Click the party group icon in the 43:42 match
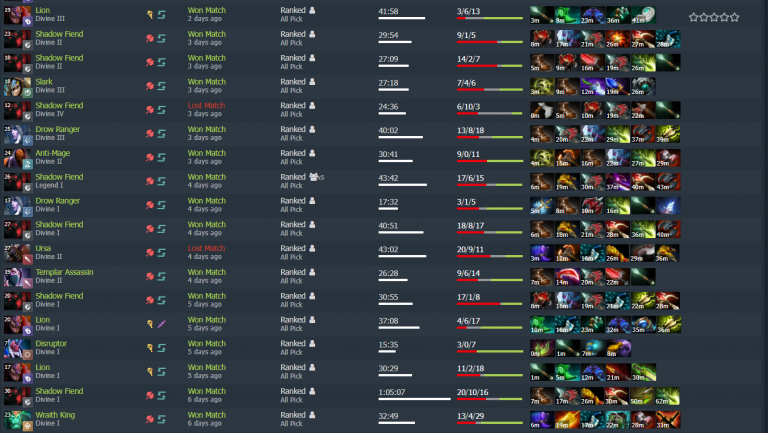This screenshot has width=768, height=433. point(313,177)
